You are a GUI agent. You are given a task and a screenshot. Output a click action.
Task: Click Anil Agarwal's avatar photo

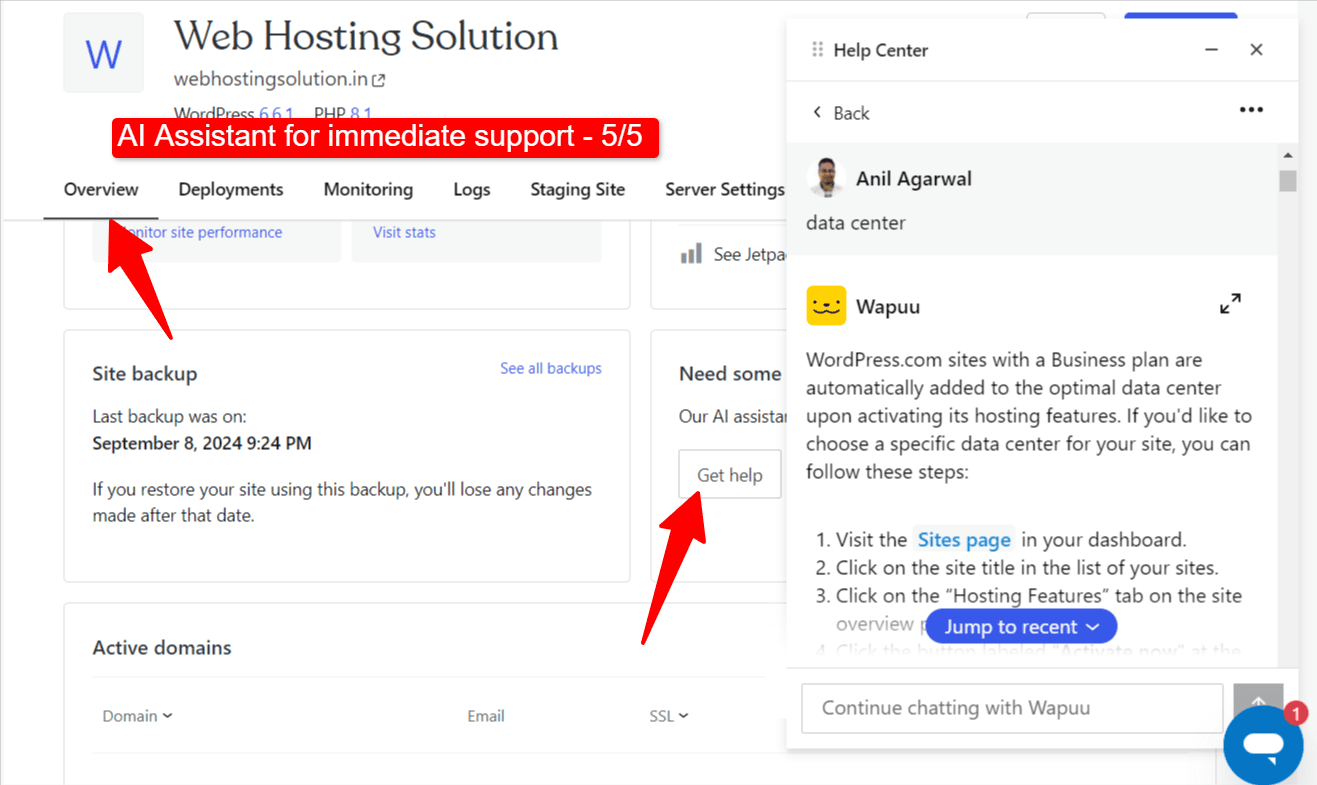[x=826, y=179]
